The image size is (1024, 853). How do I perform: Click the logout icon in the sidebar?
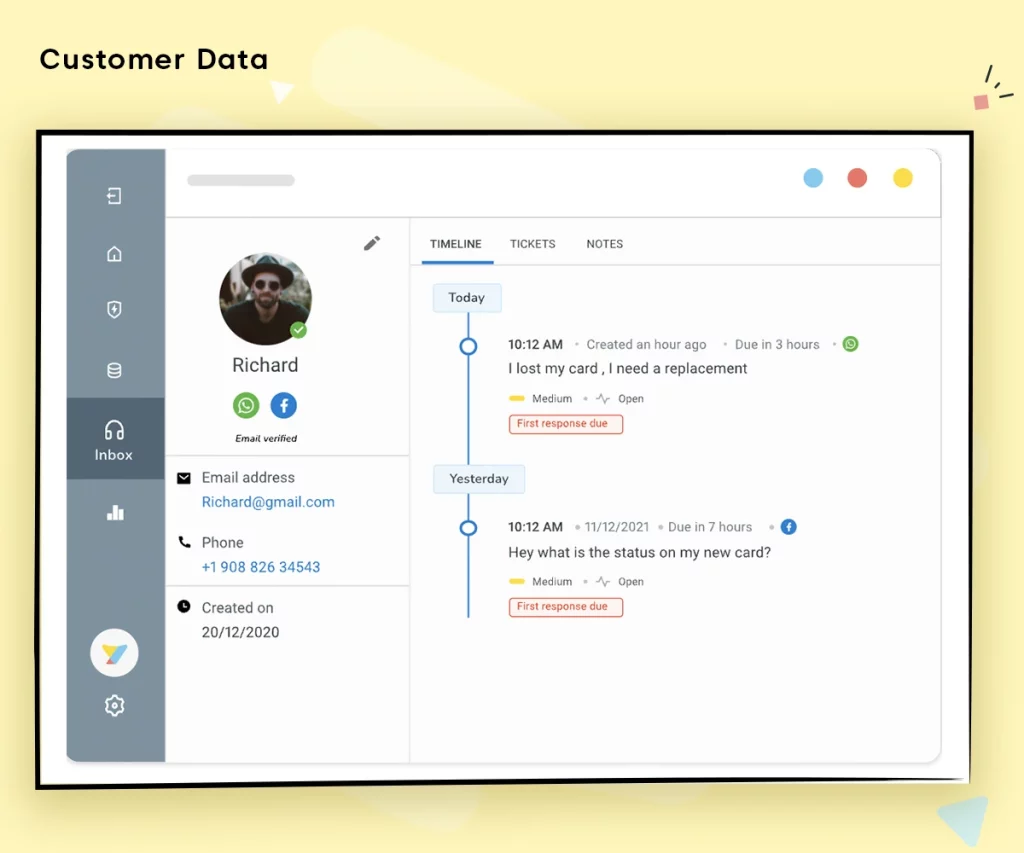pos(114,195)
